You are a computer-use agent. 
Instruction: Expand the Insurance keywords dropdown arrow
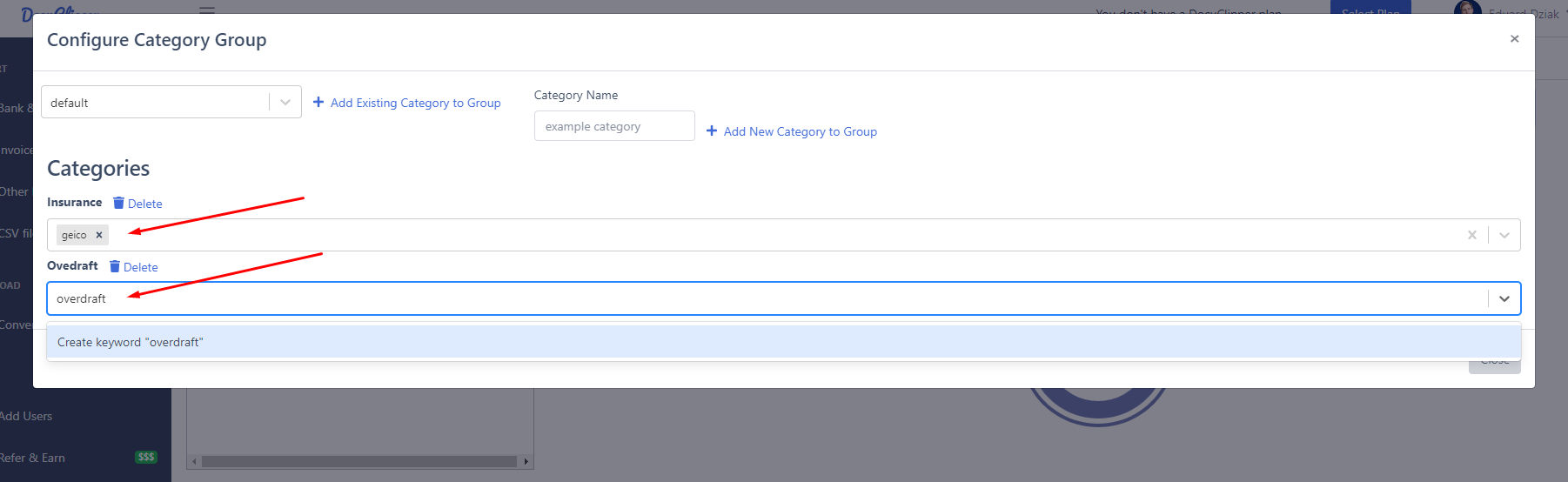pos(1504,235)
